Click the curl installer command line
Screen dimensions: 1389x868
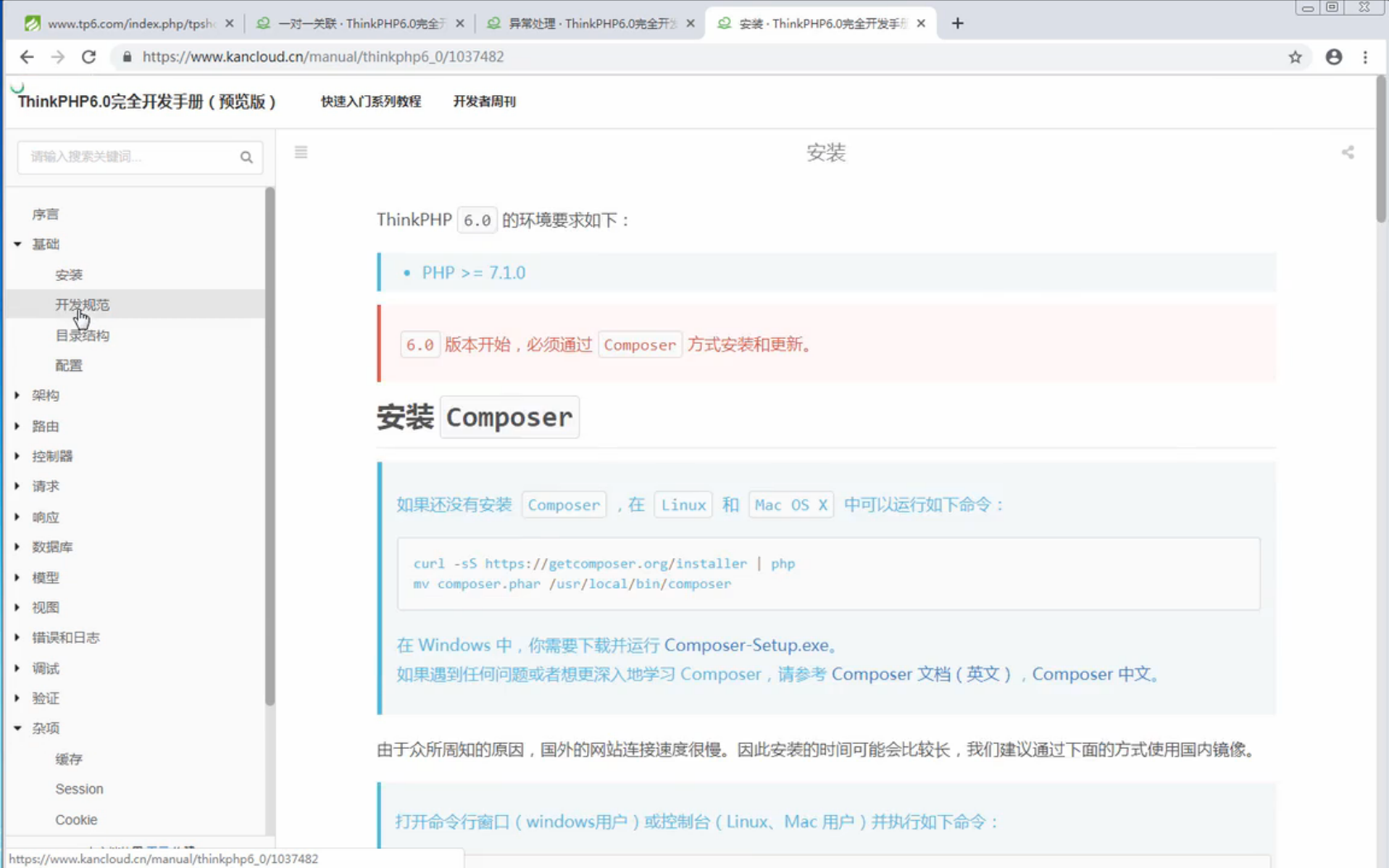pos(604,564)
